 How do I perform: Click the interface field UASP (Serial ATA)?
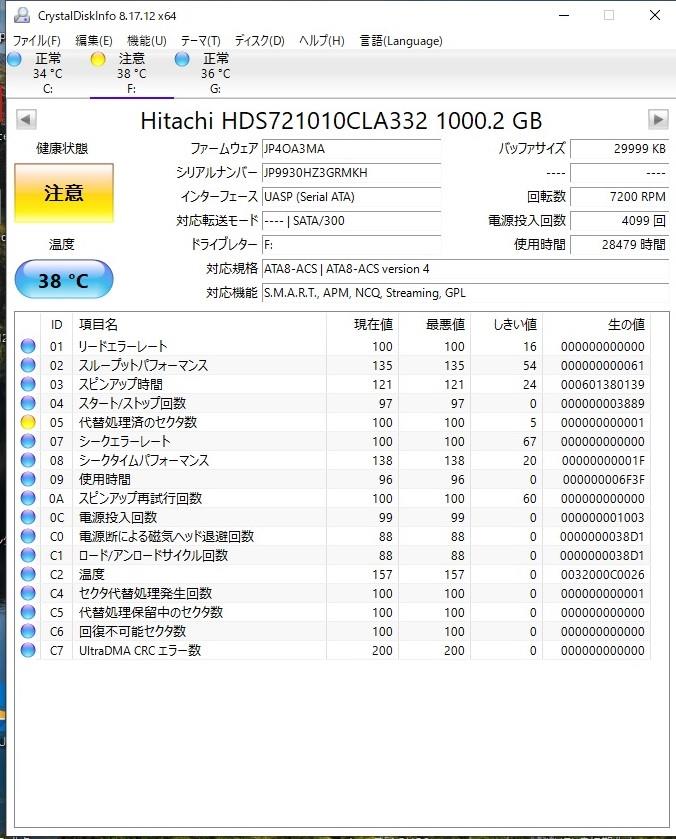[351, 197]
